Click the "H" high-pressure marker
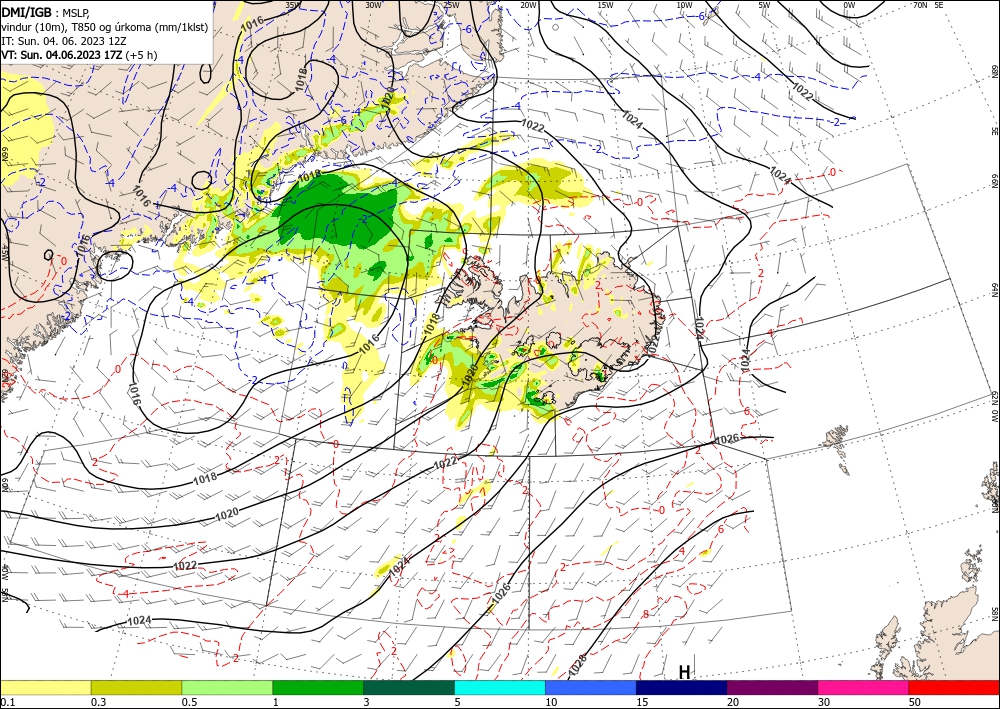The width and height of the screenshot is (1000, 709). [x=684, y=672]
